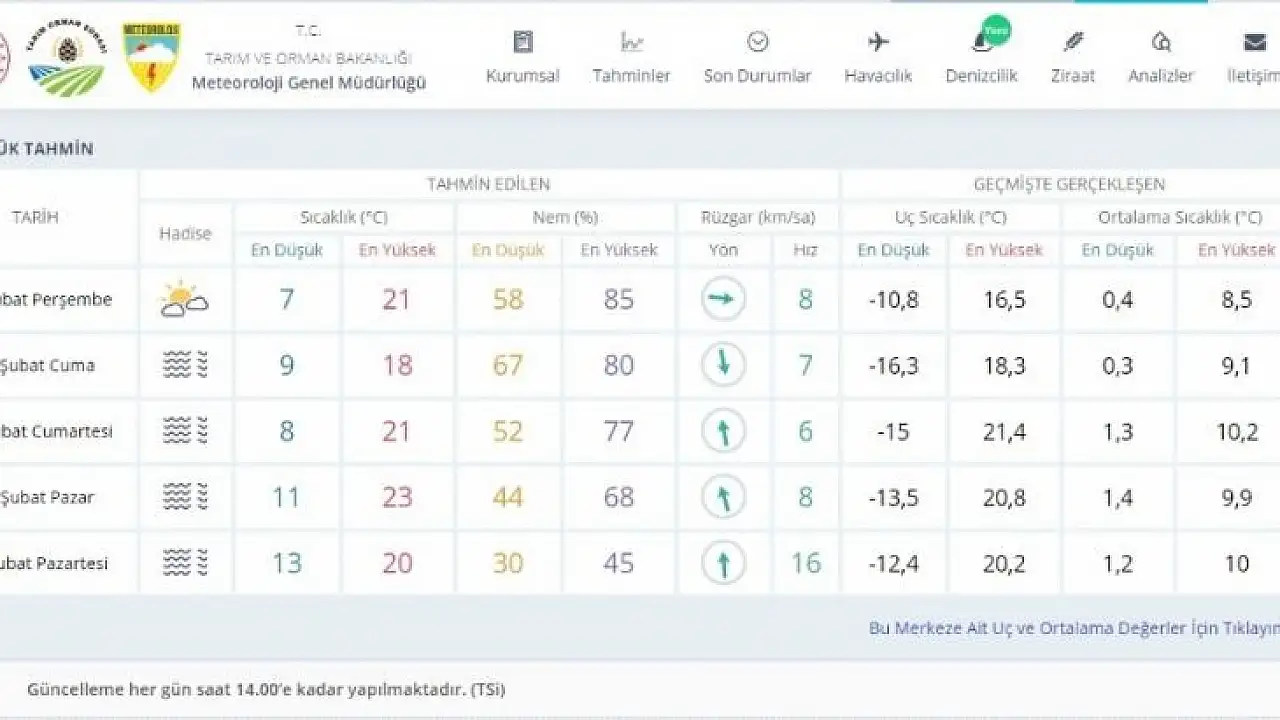Click the İletişim envelope icon
Viewport: 1280px width, 720px height.
pyautogui.click(x=1254, y=42)
